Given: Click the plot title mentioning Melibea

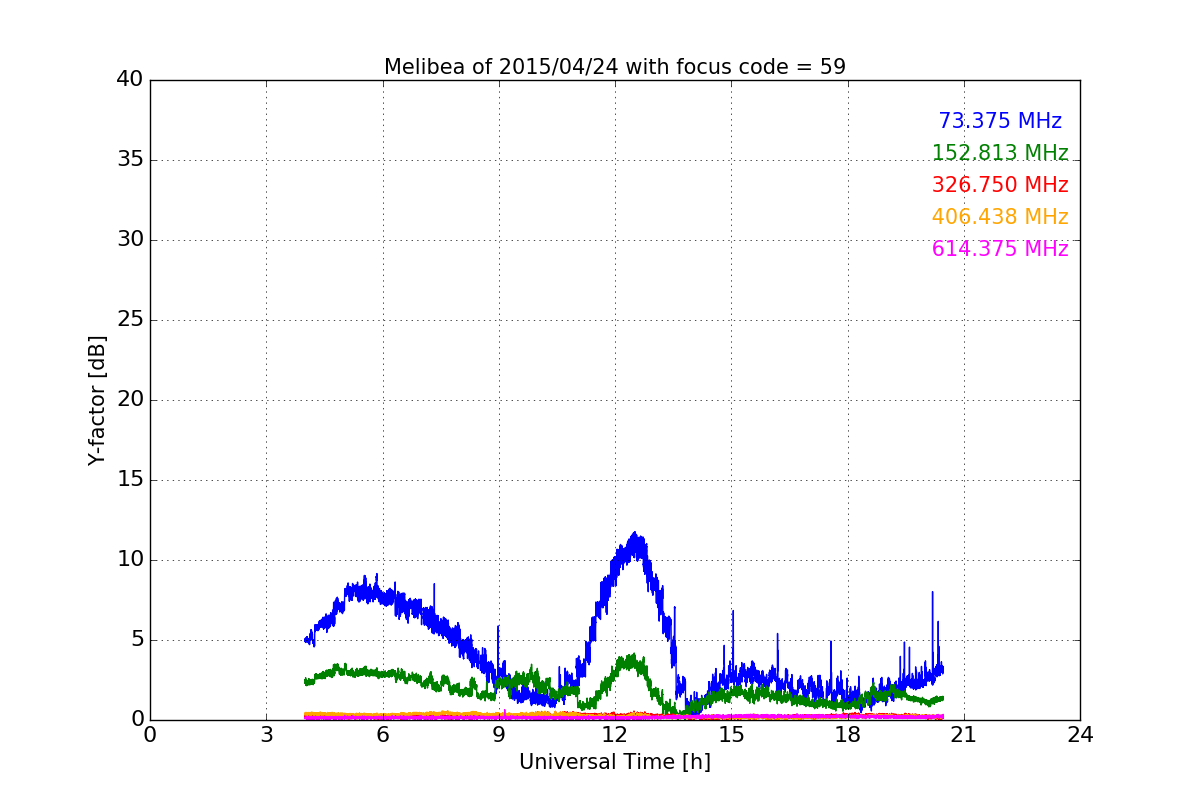Looking at the screenshot, I should (615, 67).
